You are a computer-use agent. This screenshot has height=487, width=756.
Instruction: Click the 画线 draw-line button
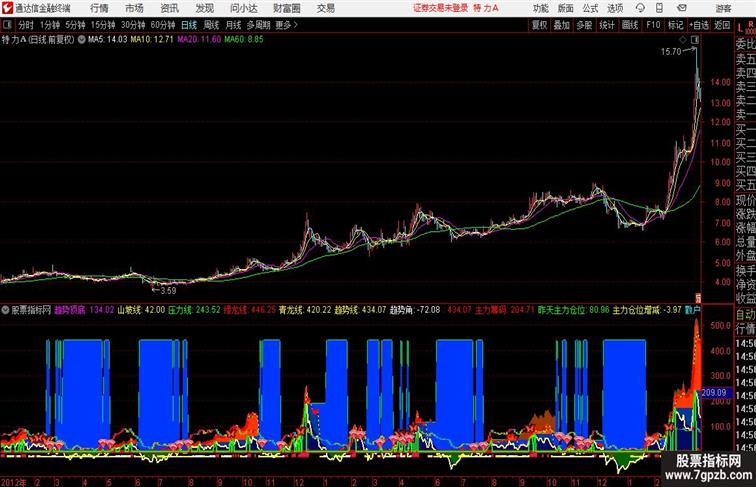pyautogui.click(x=630, y=25)
